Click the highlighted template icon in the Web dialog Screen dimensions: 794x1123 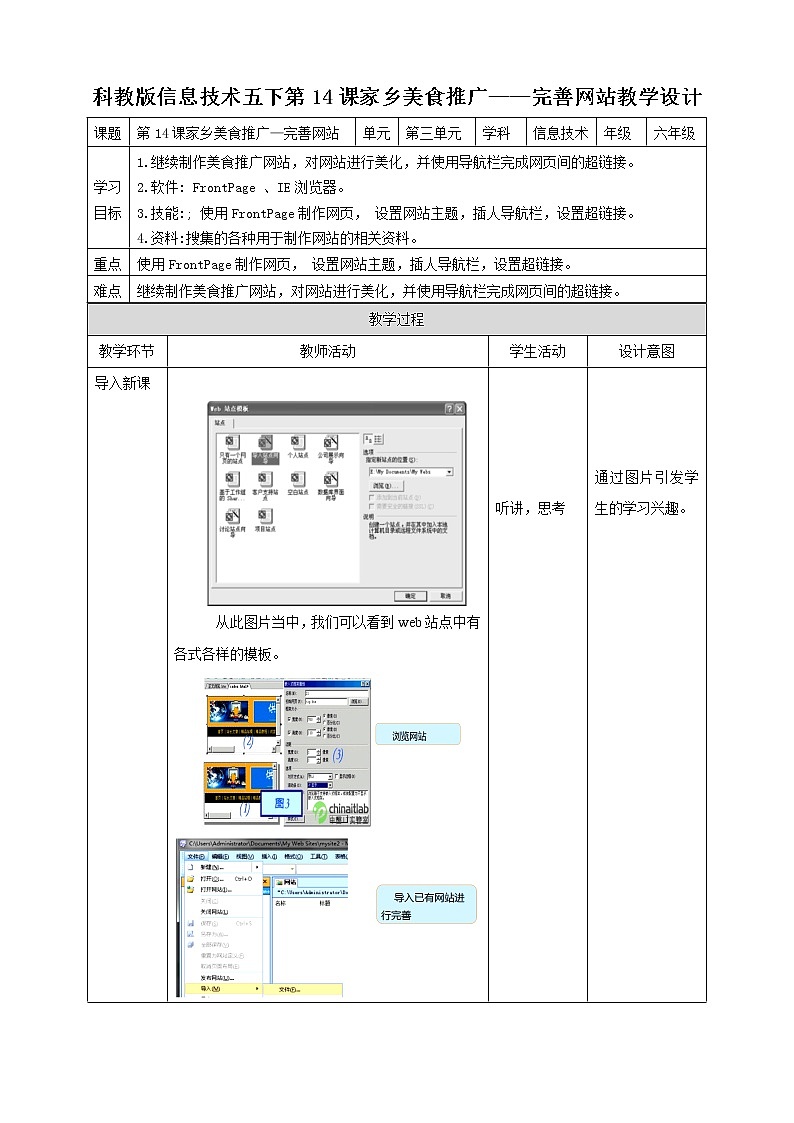tap(266, 449)
